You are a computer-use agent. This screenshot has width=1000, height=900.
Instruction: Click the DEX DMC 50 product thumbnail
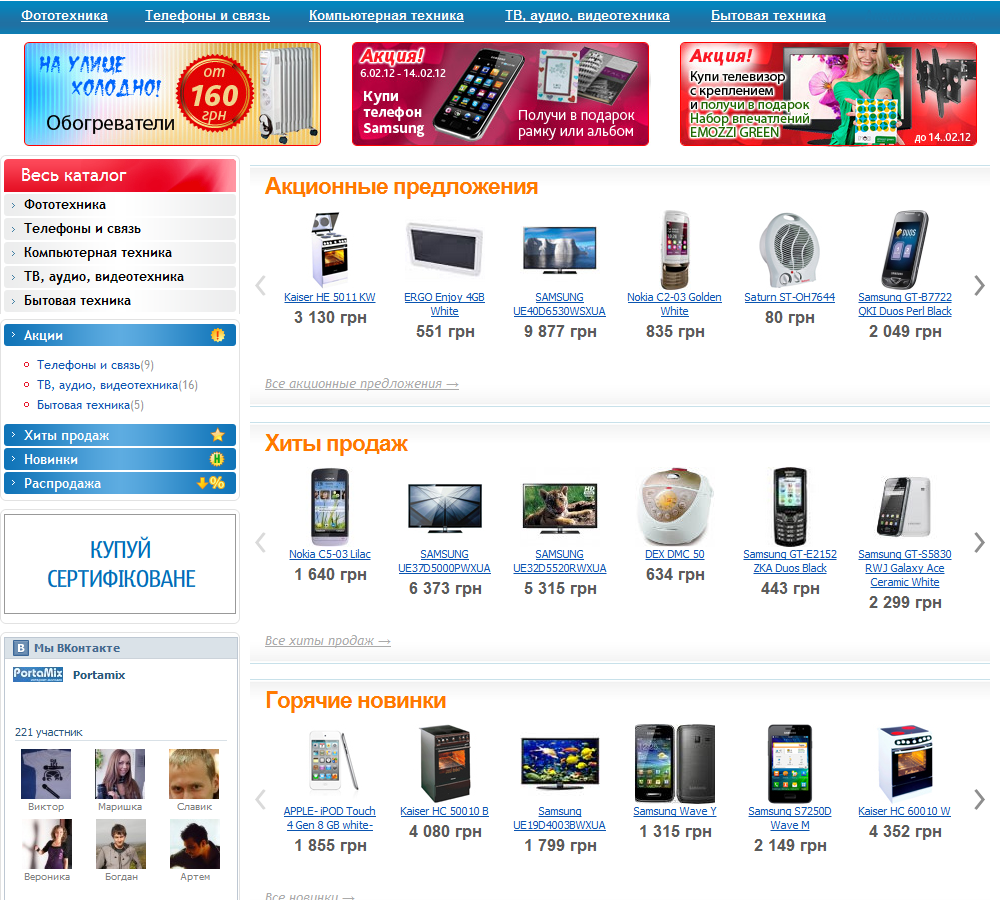[x=675, y=506]
